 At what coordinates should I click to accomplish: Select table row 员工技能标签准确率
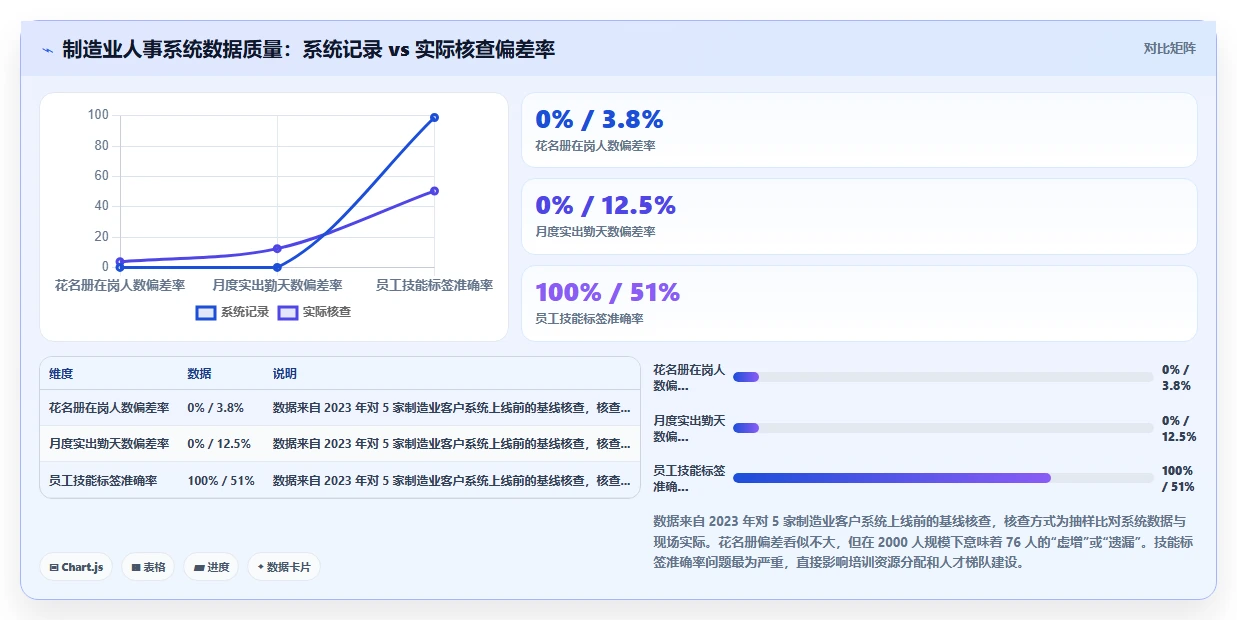pos(340,480)
